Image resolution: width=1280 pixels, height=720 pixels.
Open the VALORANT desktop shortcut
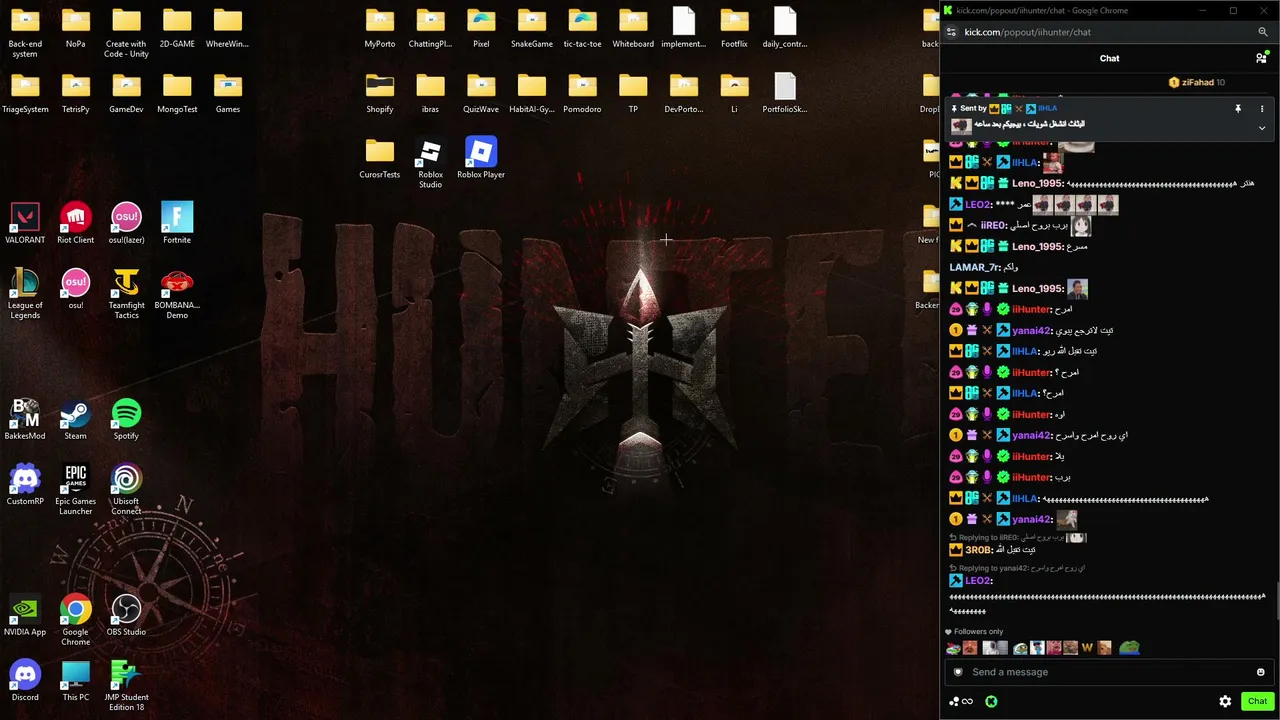click(x=25, y=224)
